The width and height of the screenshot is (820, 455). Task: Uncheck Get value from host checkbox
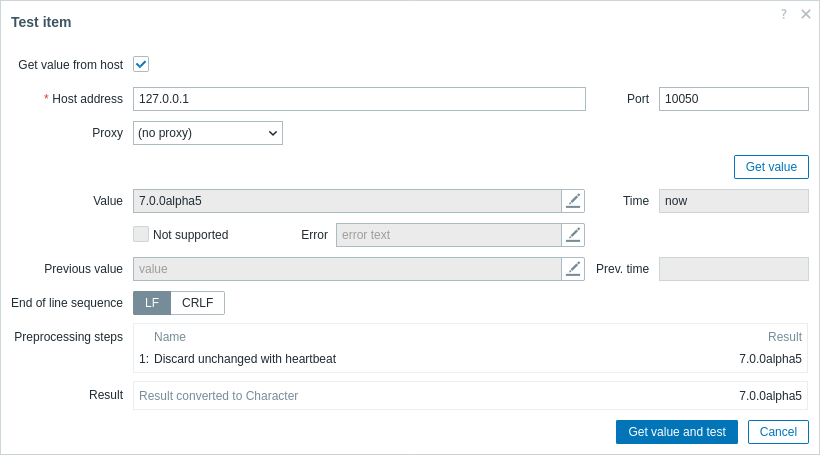(141, 64)
